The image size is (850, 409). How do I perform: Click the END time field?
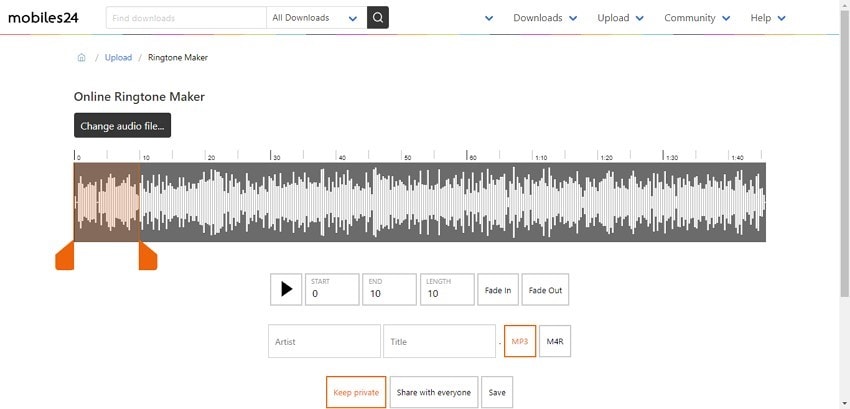tap(389, 290)
